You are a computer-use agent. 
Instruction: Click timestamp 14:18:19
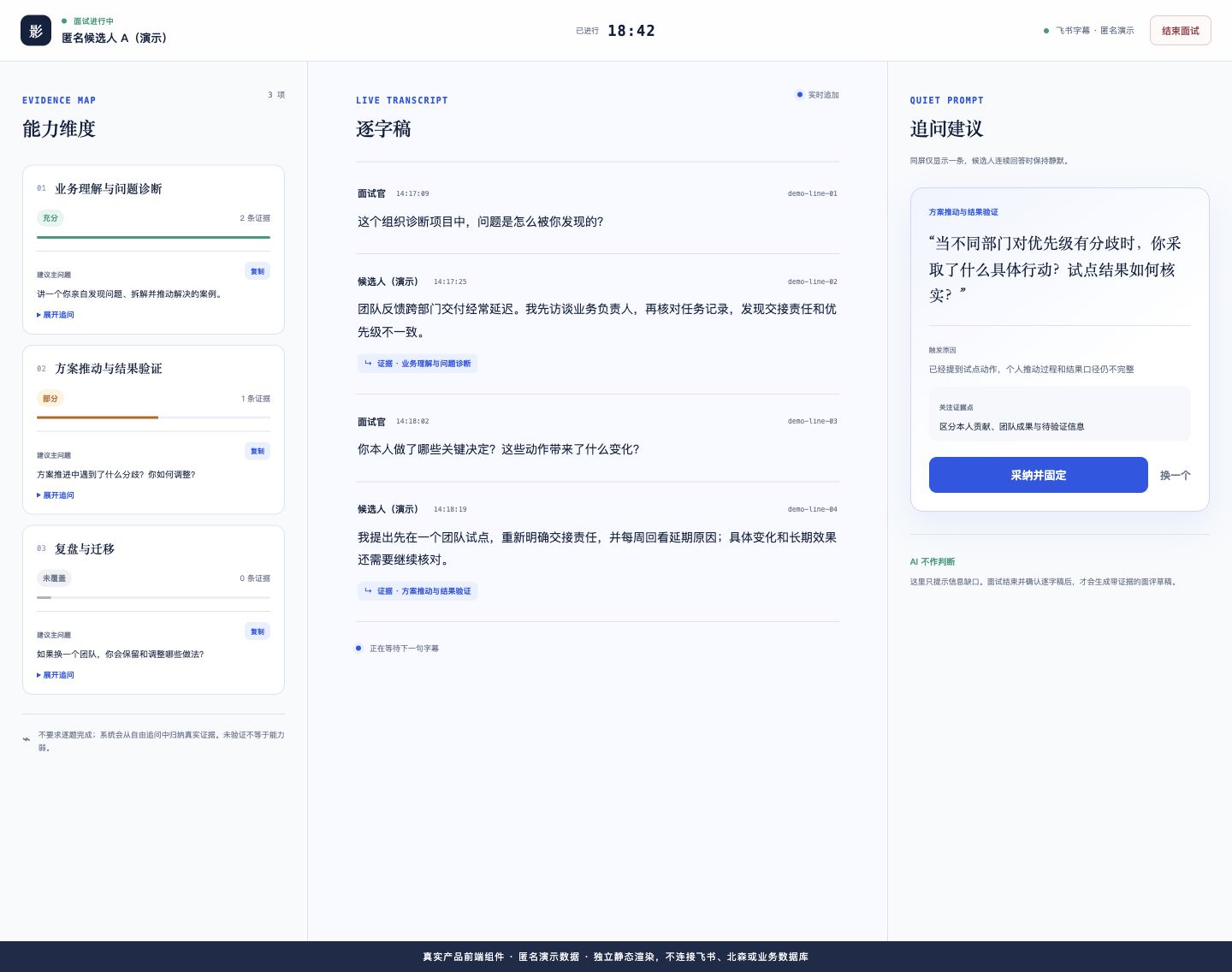(x=450, y=509)
